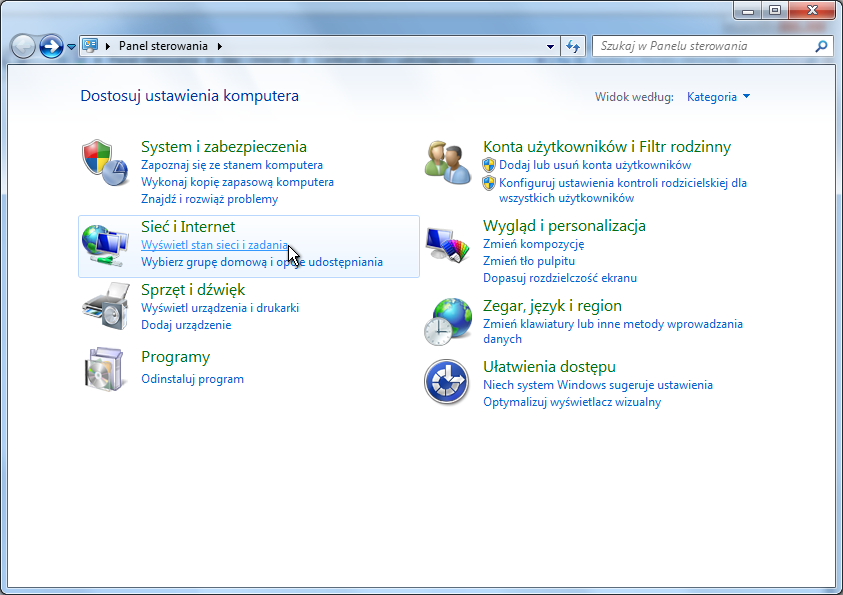Click the Sprzęt i dźwięk printer icon
Image resolution: width=843 pixels, height=595 pixels.
click(105, 306)
